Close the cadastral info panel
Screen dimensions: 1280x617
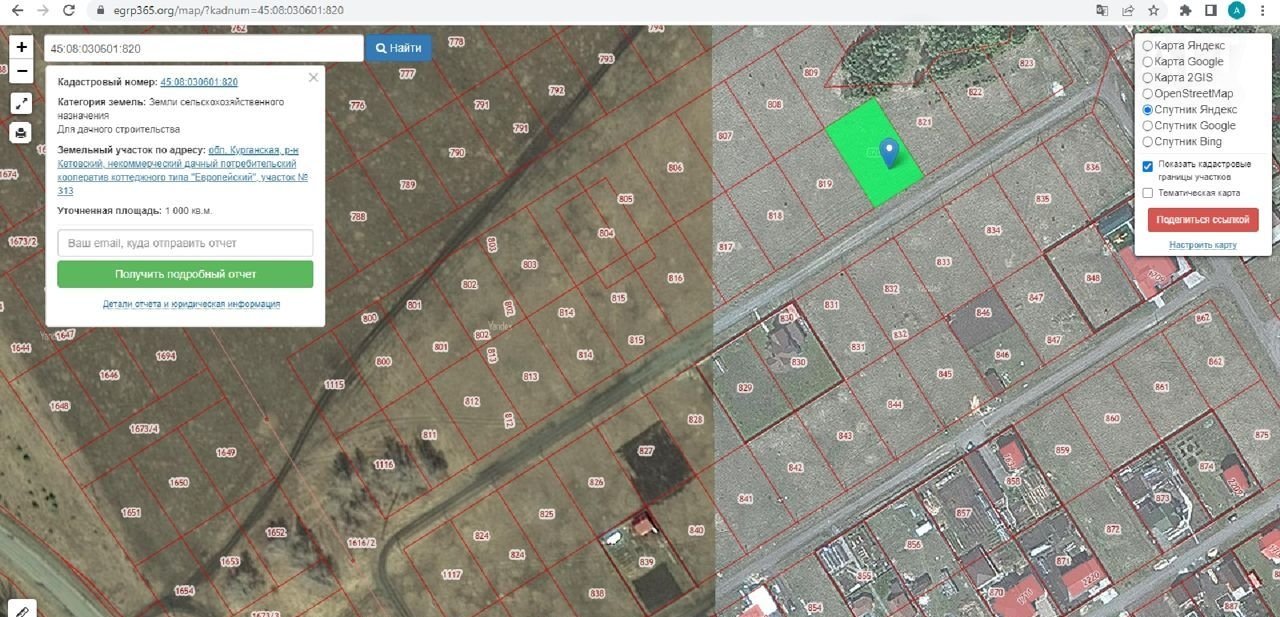(313, 77)
